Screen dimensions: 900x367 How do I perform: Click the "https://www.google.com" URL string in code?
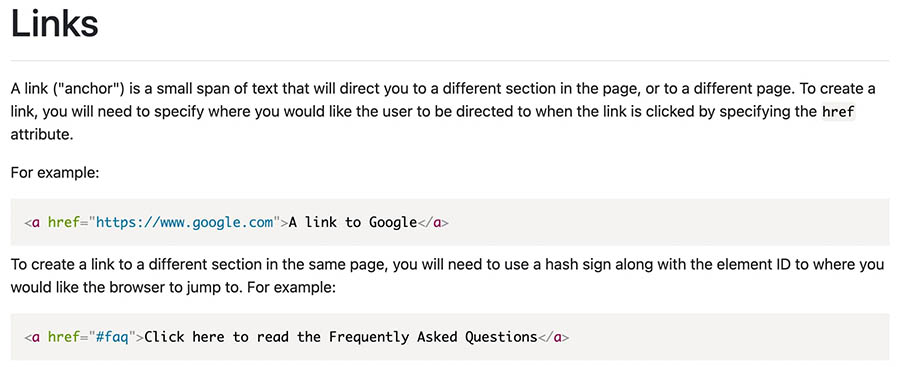184,222
